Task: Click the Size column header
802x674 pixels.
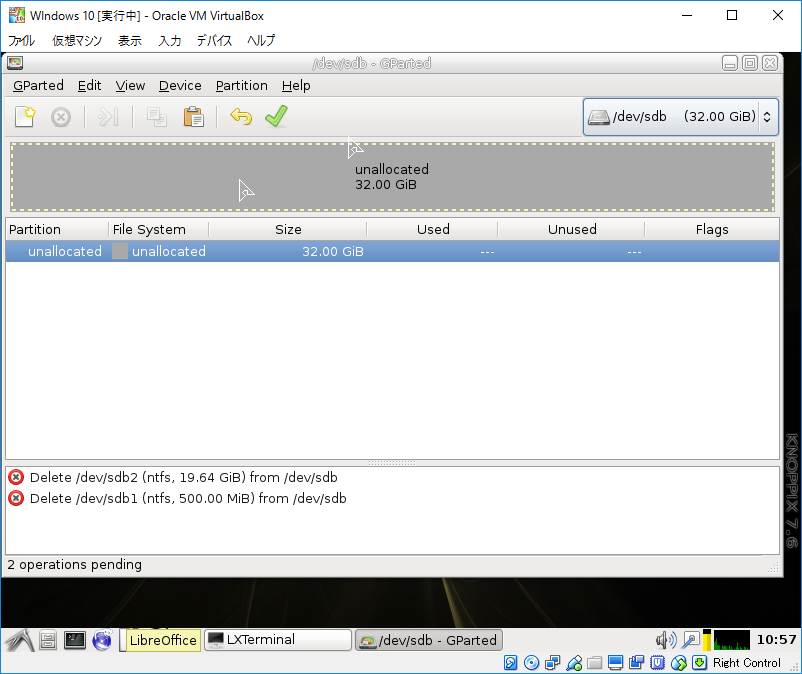Action: (x=287, y=229)
